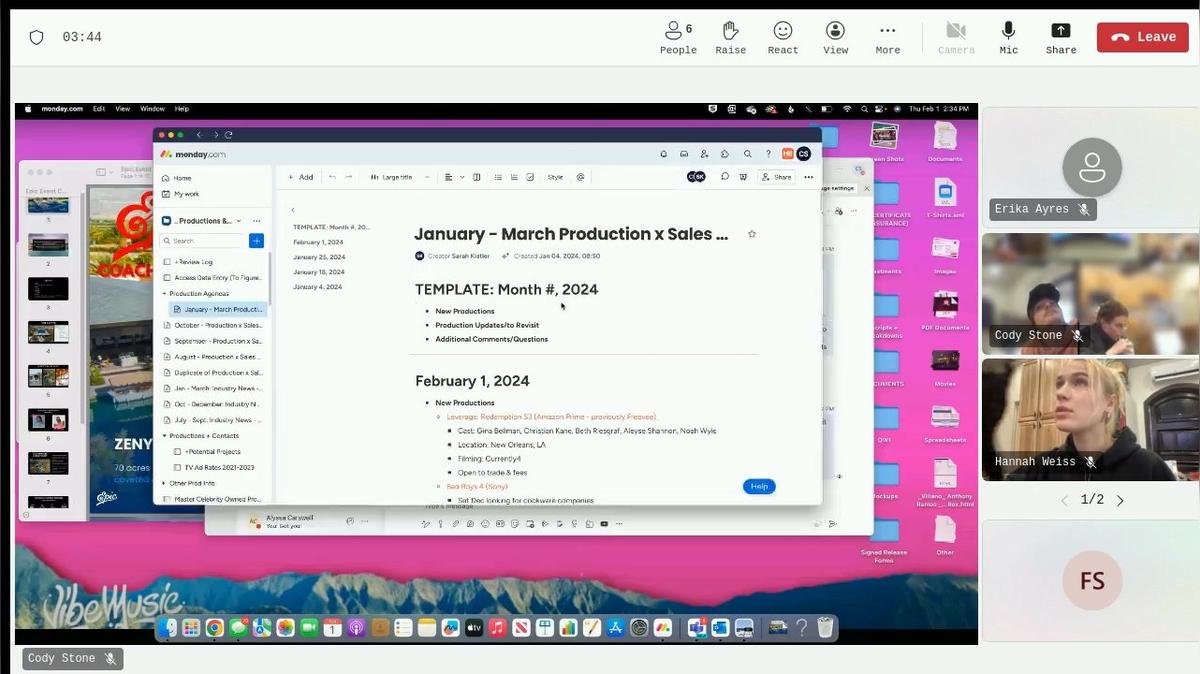1200x674 pixels.
Task: Open October - Production x Sales doc
Action: click(213, 325)
